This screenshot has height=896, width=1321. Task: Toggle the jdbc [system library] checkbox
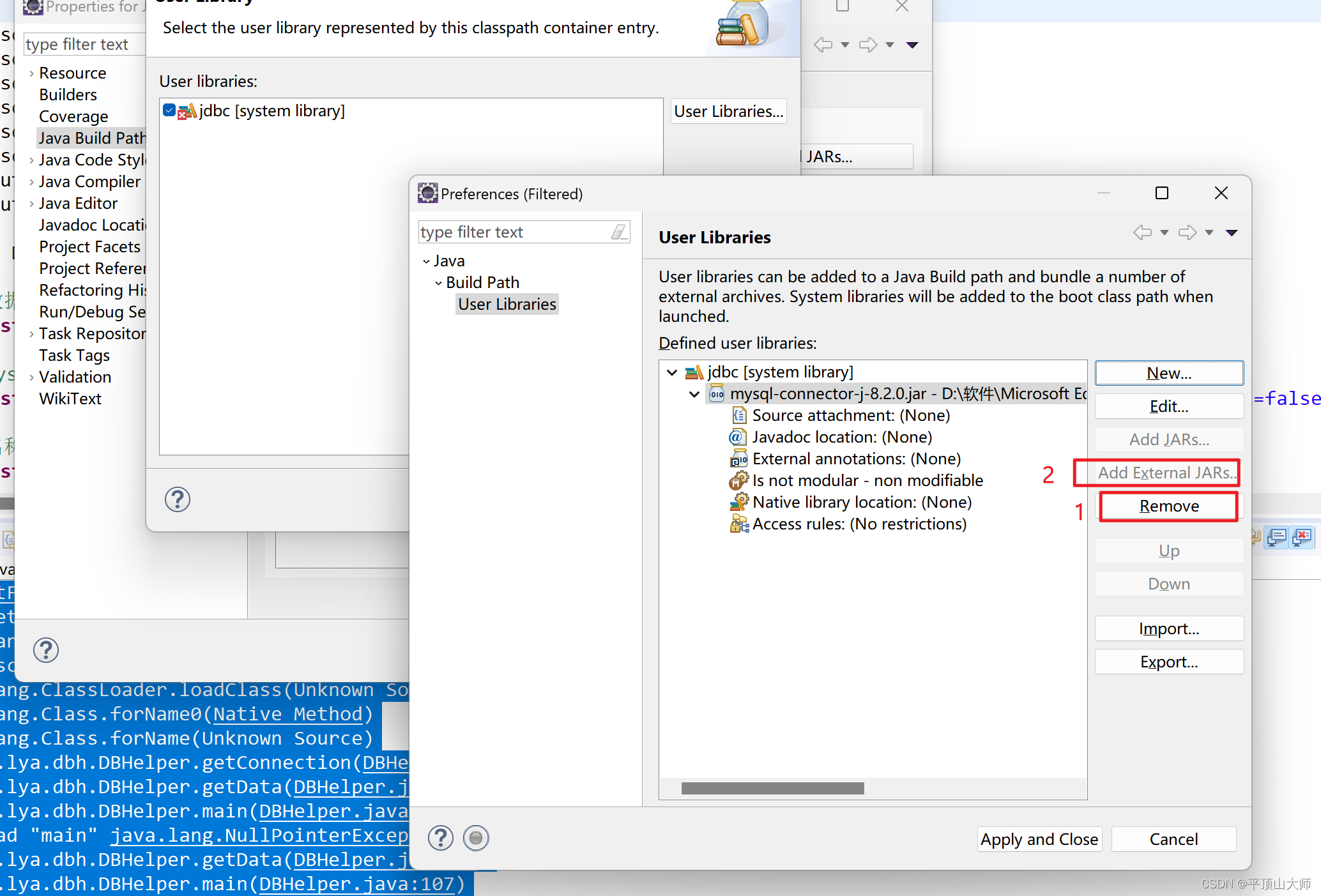[x=169, y=109]
